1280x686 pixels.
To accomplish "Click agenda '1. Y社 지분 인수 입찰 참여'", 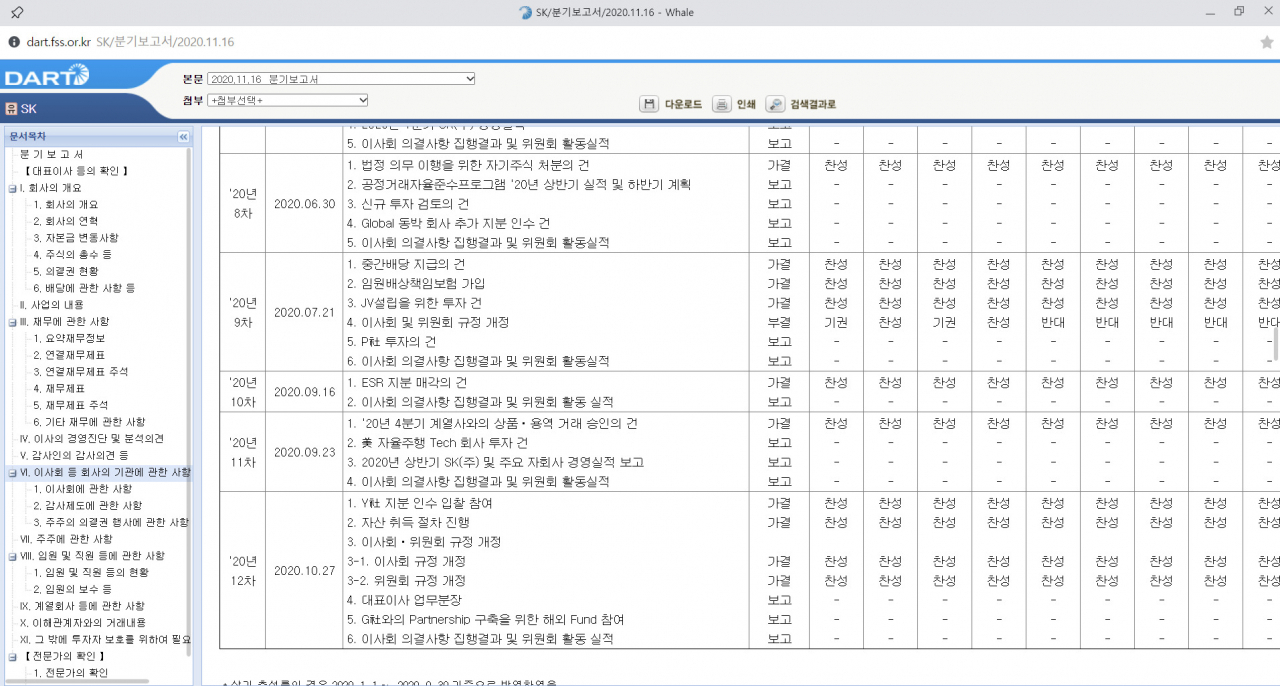I will coord(420,503).
